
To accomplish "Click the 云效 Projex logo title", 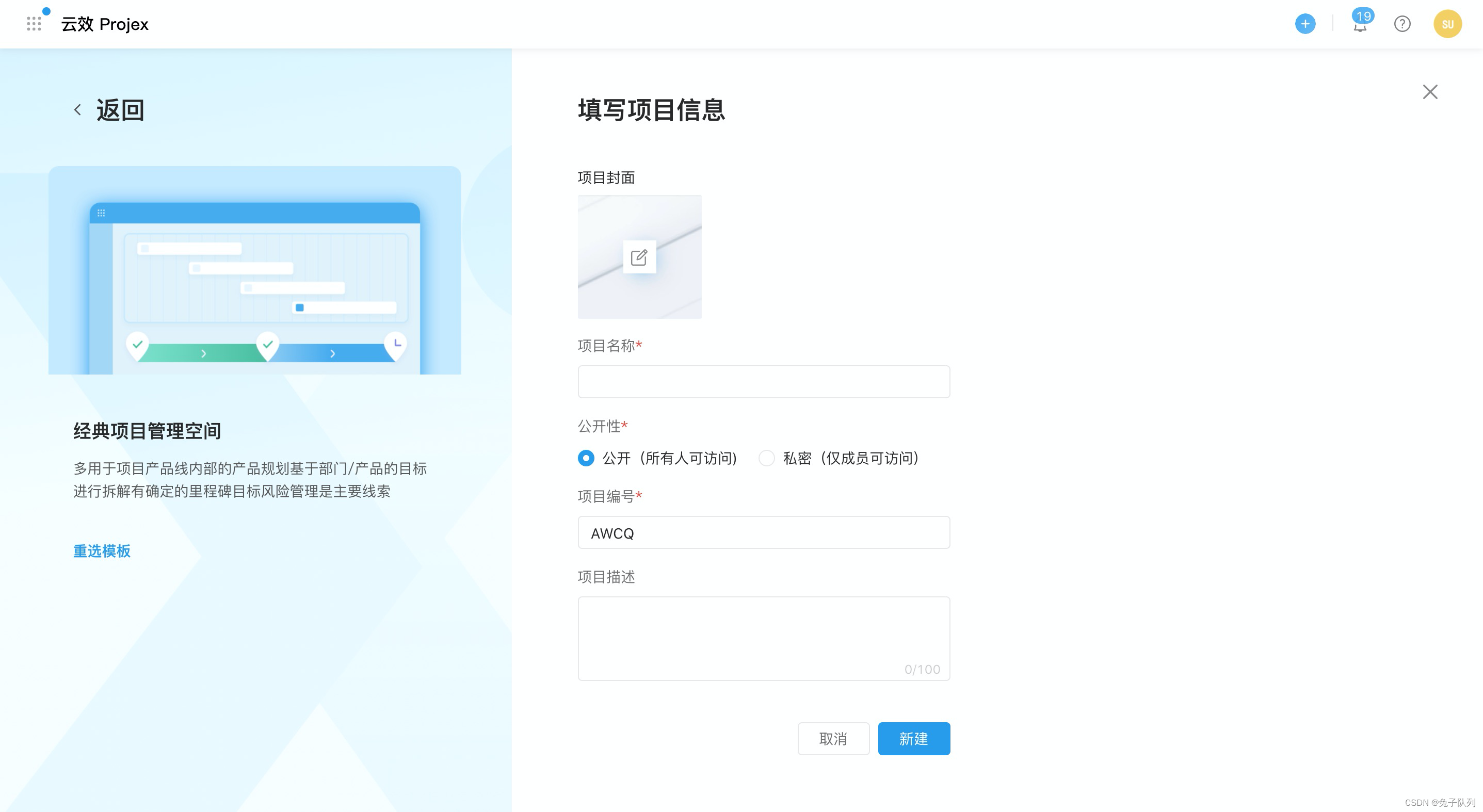I will 105,24.
